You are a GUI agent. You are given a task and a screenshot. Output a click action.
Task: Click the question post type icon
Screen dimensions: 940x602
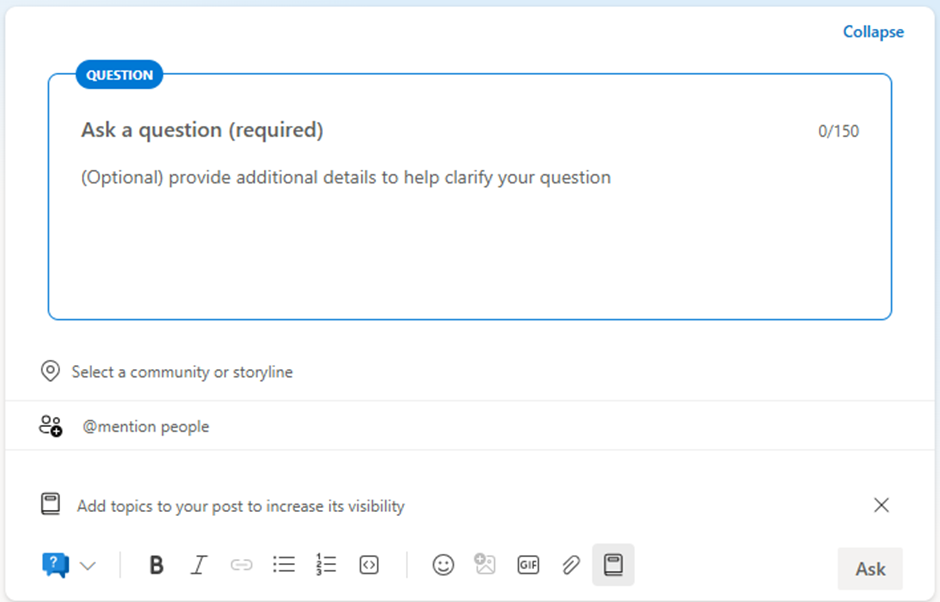[x=55, y=565]
